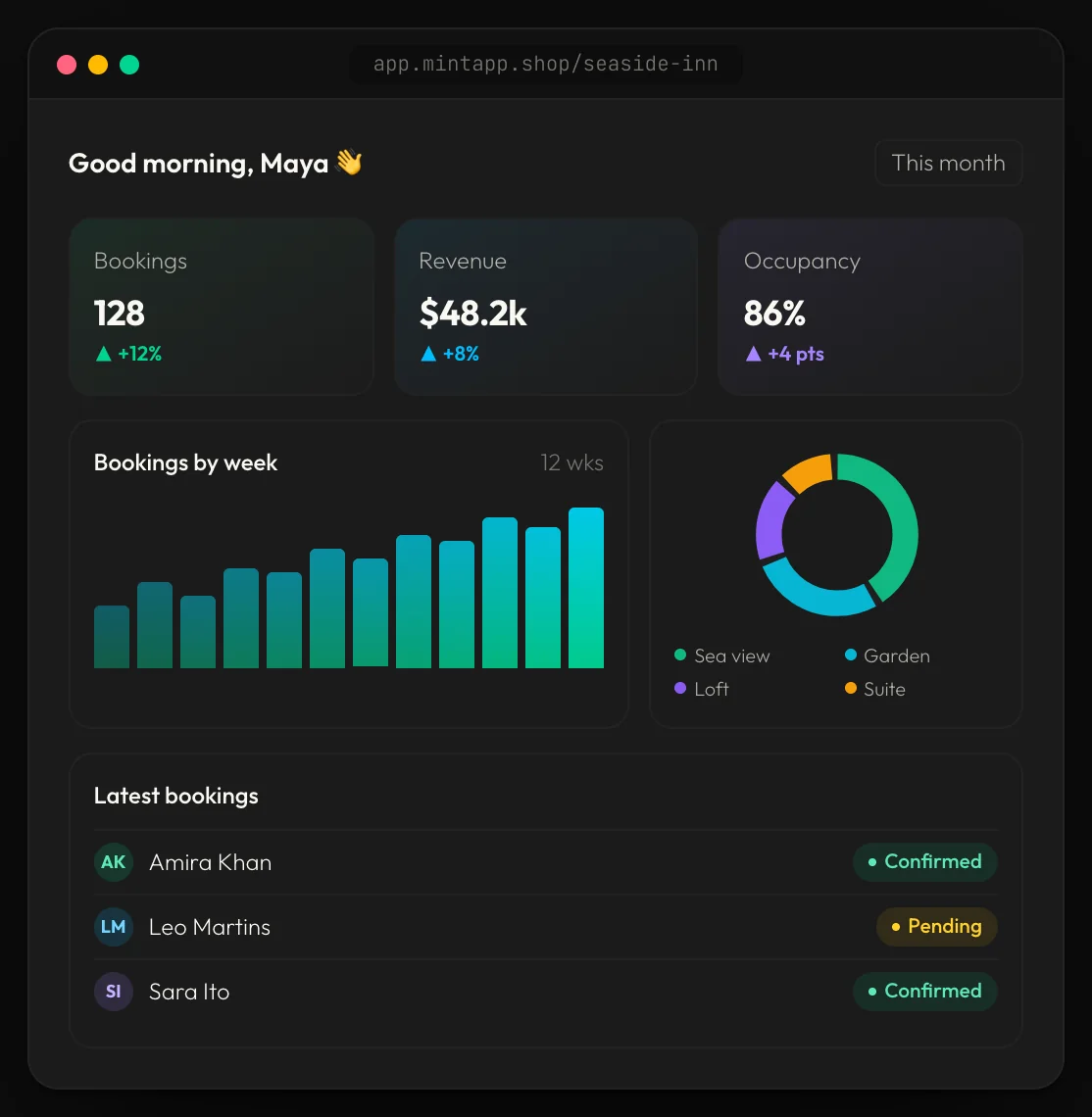
Task: Click the +4 pts occupancy change text
Action: click(x=796, y=354)
